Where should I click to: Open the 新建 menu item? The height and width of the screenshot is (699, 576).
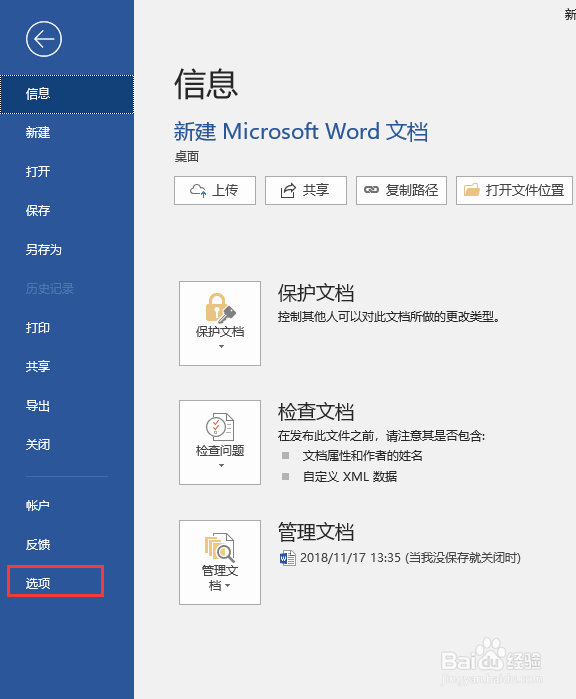coord(67,132)
